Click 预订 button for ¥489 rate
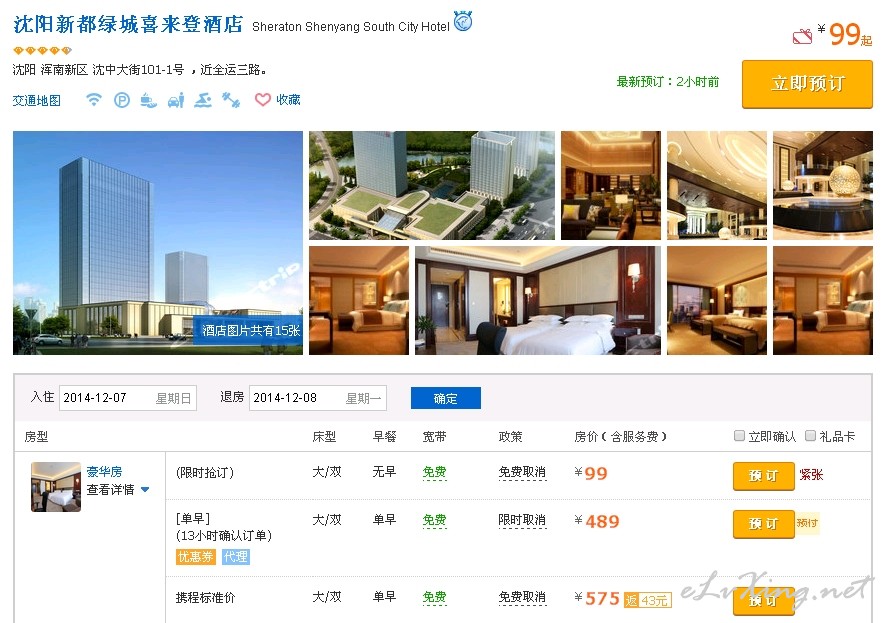The width and height of the screenshot is (885, 623). click(x=764, y=524)
